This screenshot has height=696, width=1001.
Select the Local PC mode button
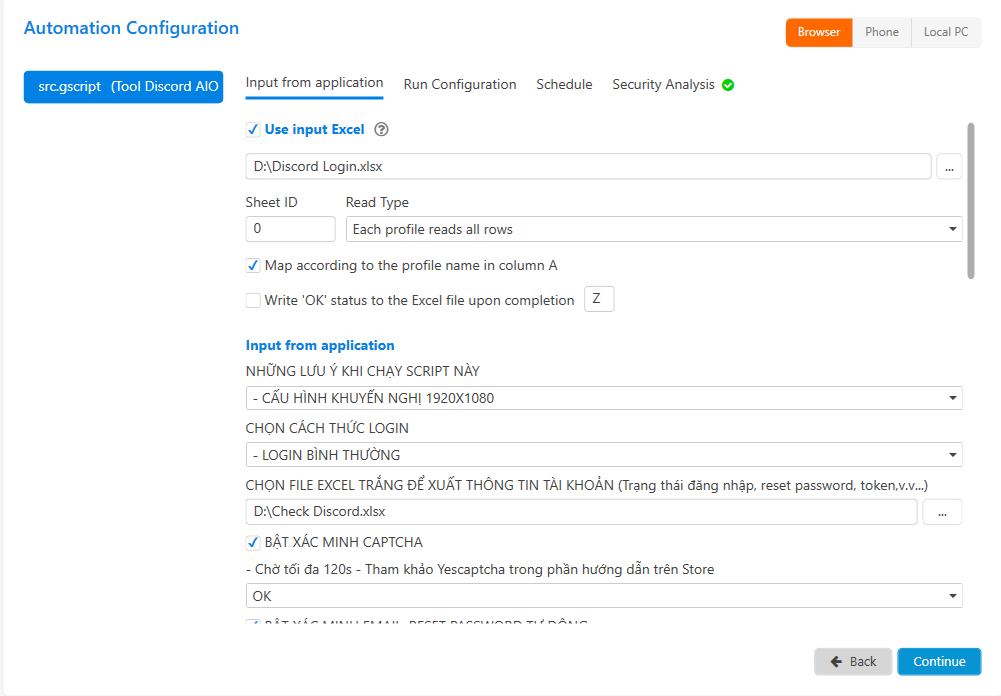[945, 32]
